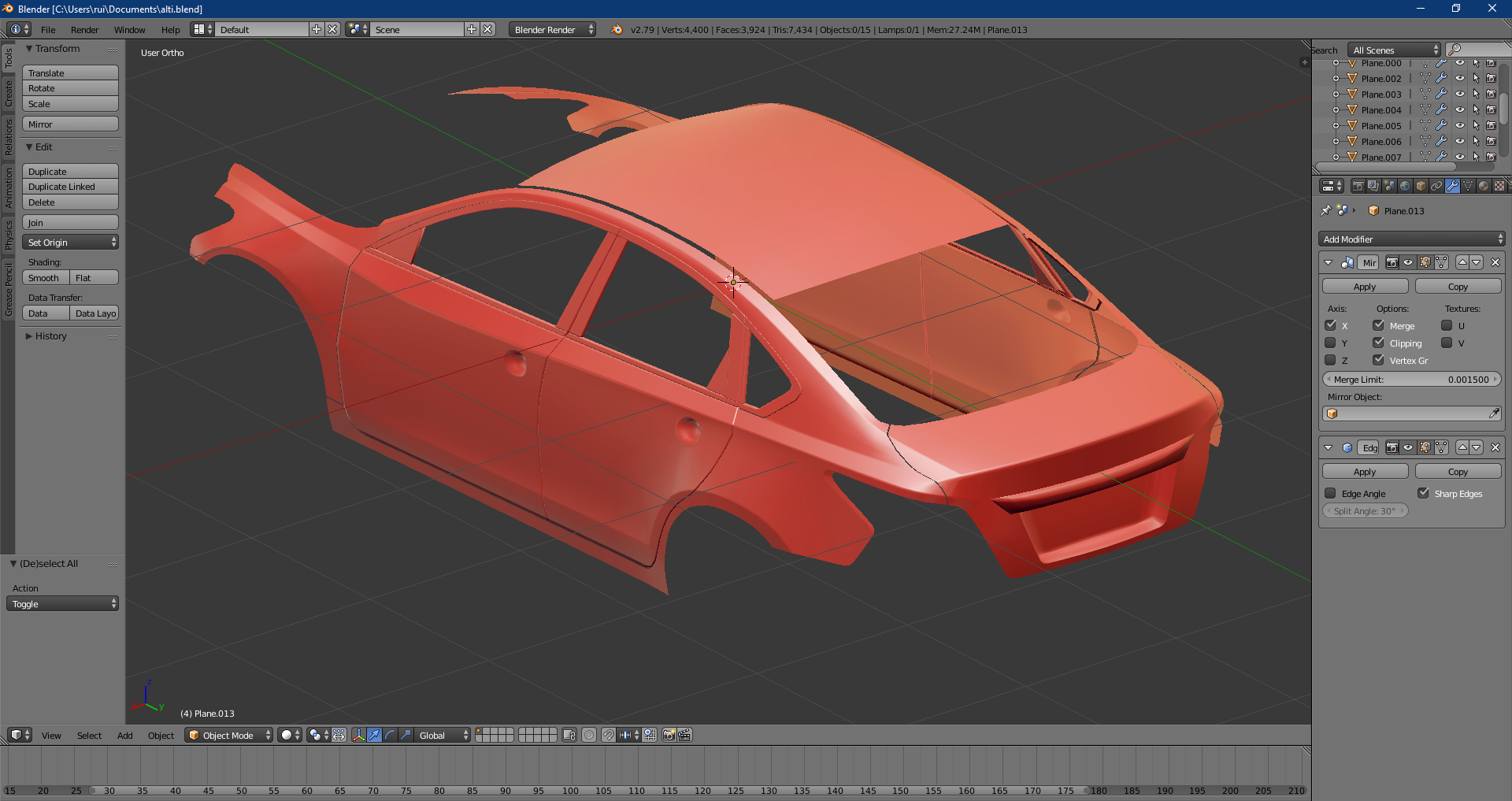This screenshot has height=801, width=1512.
Task: Uncheck the Clipping option
Action: tap(1379, 343)
